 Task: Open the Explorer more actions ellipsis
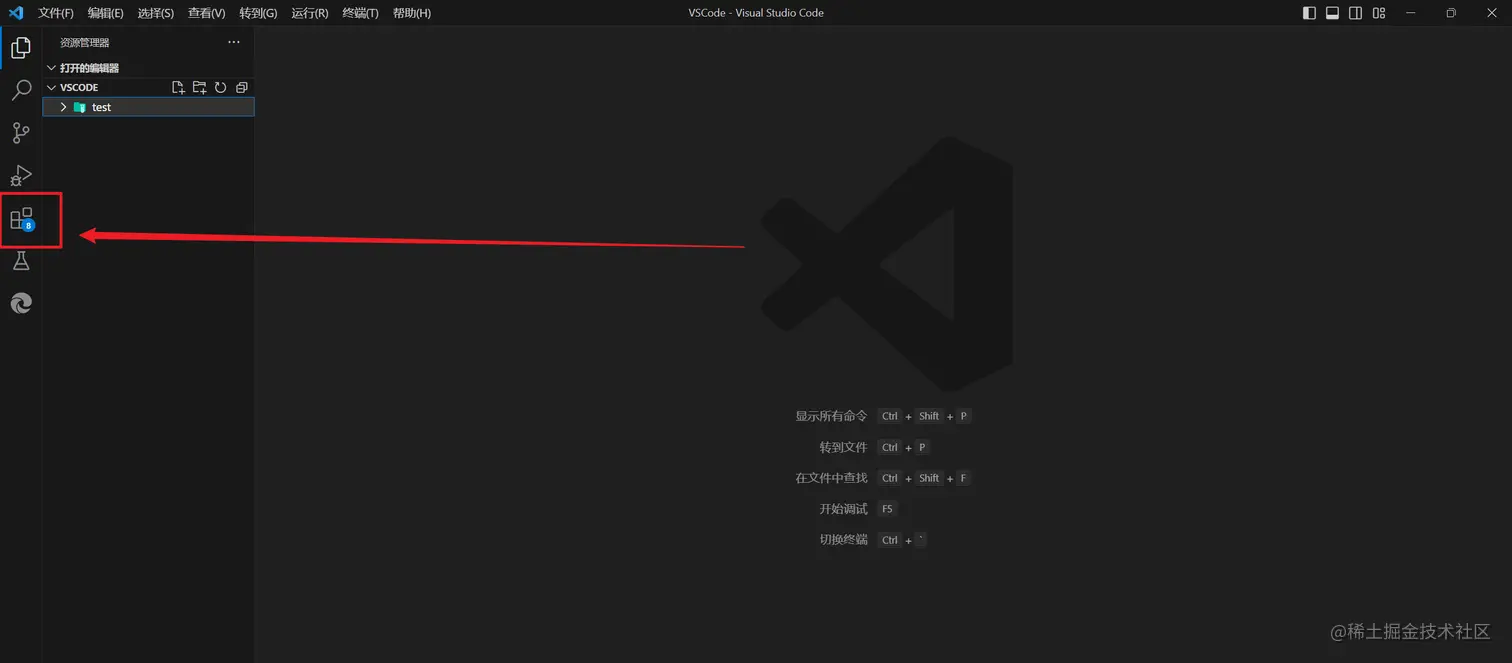point(234,42)
